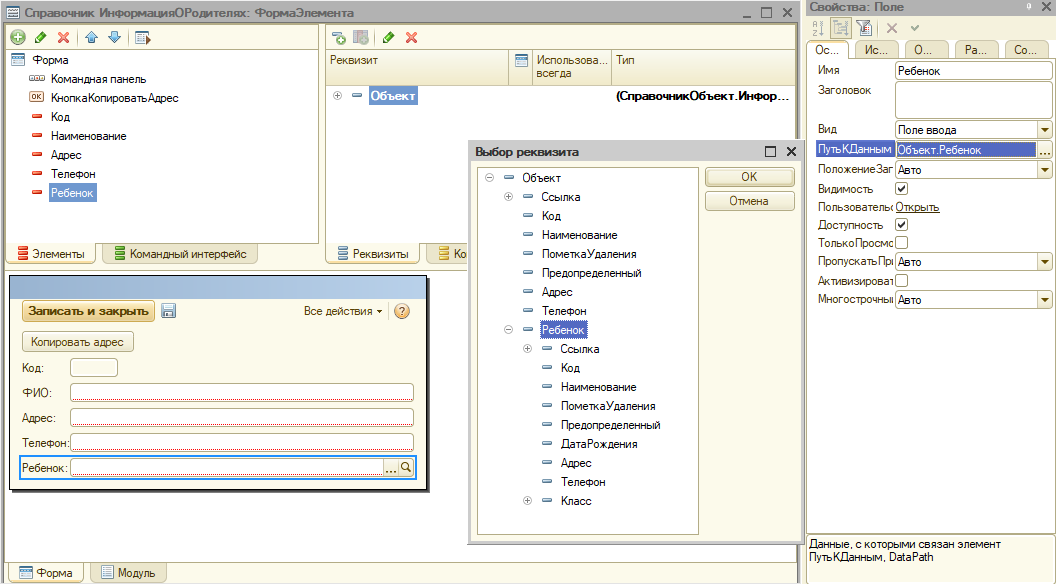1056x584 pixels.
Task: Expand the Класс node in the dialog tree
Action: click(527, 500)
